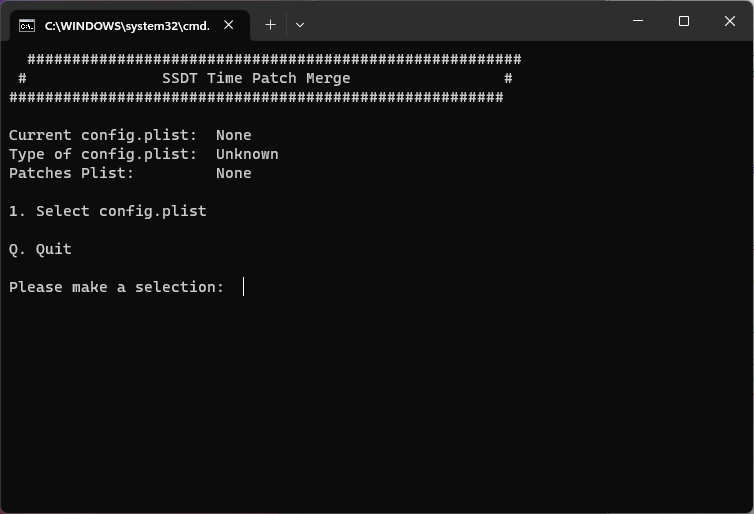This screenshot has height=514, width=754.
Task: Click the empty title bar area
Action: [x=460, y=22]
